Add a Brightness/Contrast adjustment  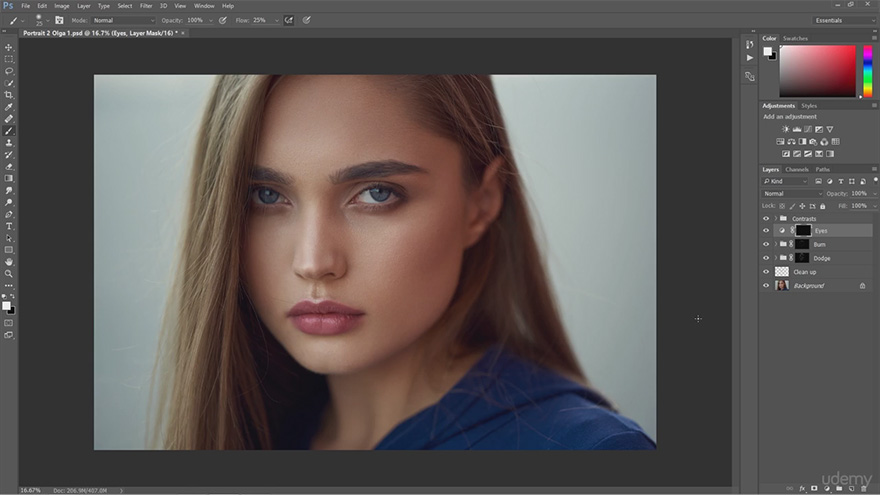(x=785, y=129)
